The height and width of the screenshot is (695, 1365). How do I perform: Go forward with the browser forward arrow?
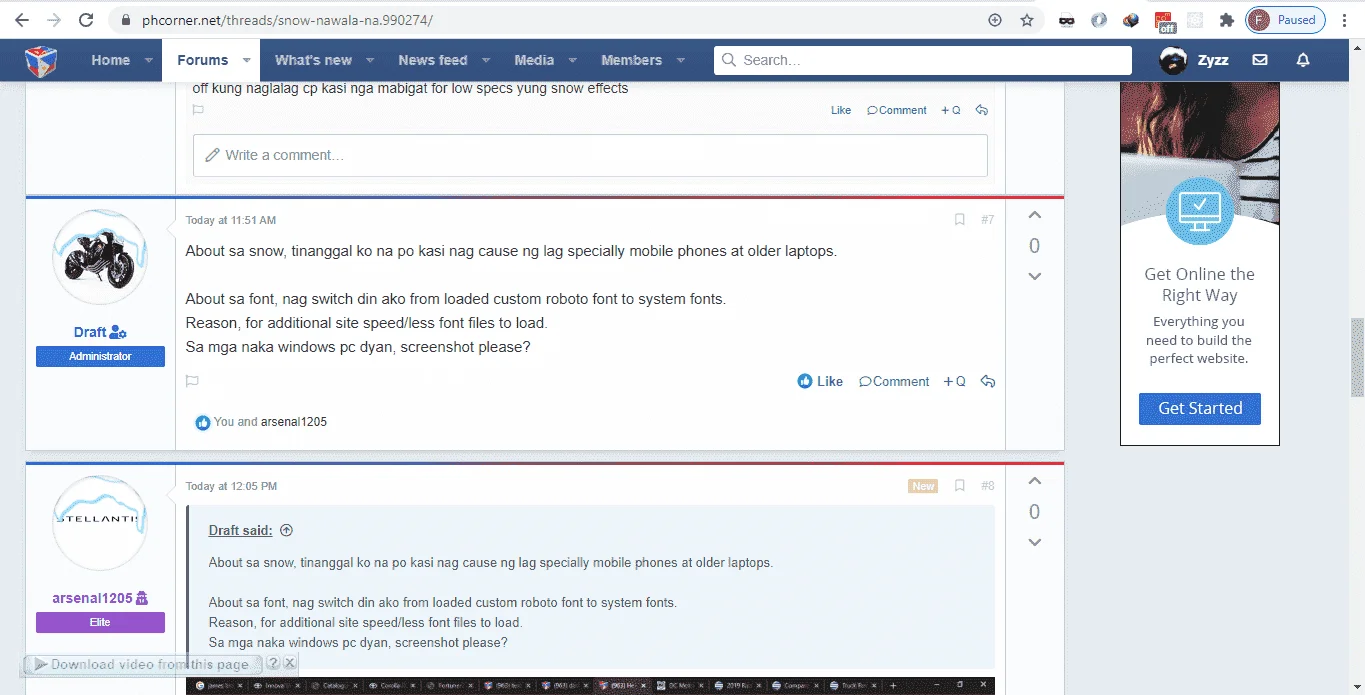[x=54, y=20]
